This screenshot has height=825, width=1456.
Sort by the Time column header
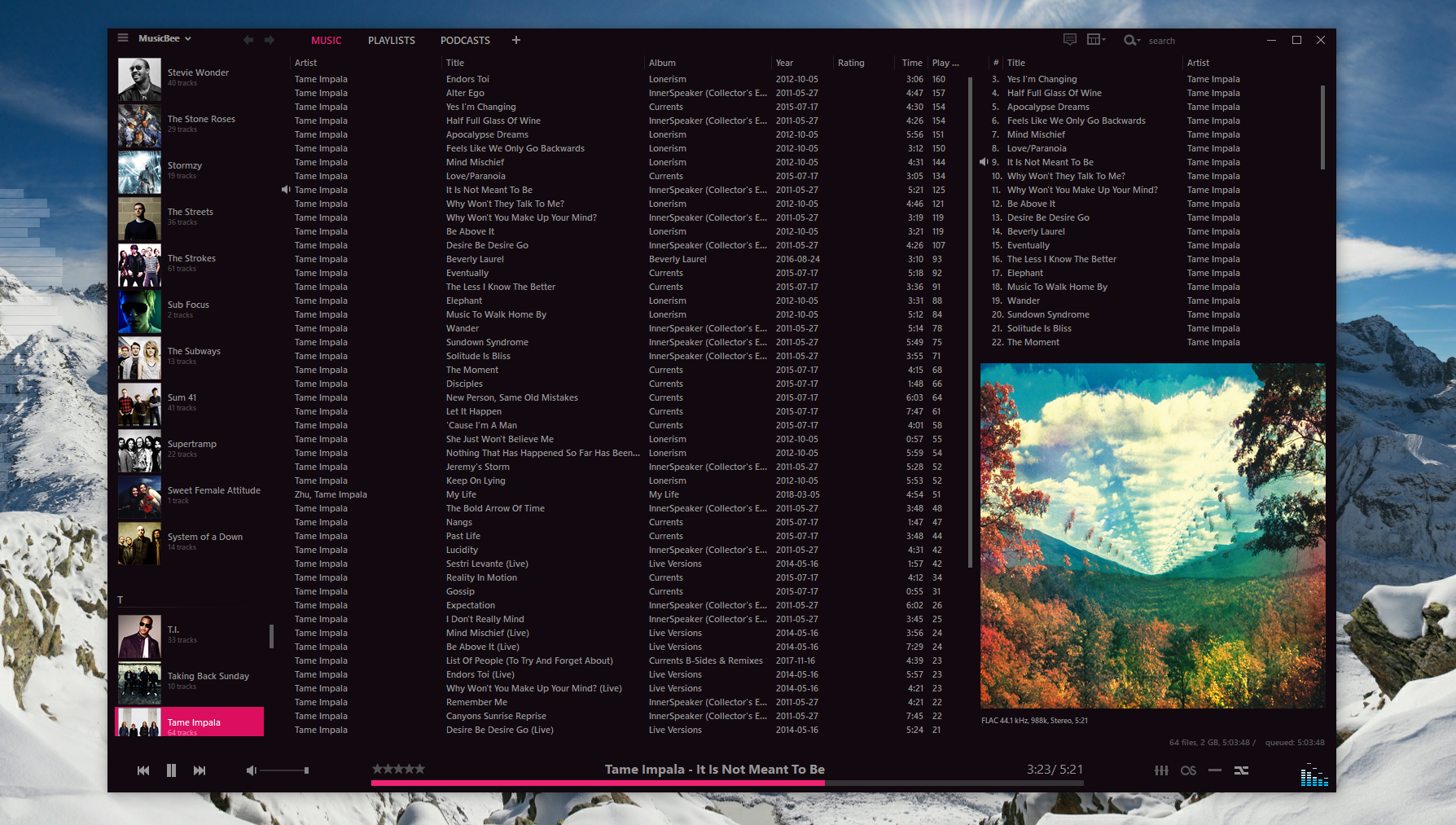point(912,63)
